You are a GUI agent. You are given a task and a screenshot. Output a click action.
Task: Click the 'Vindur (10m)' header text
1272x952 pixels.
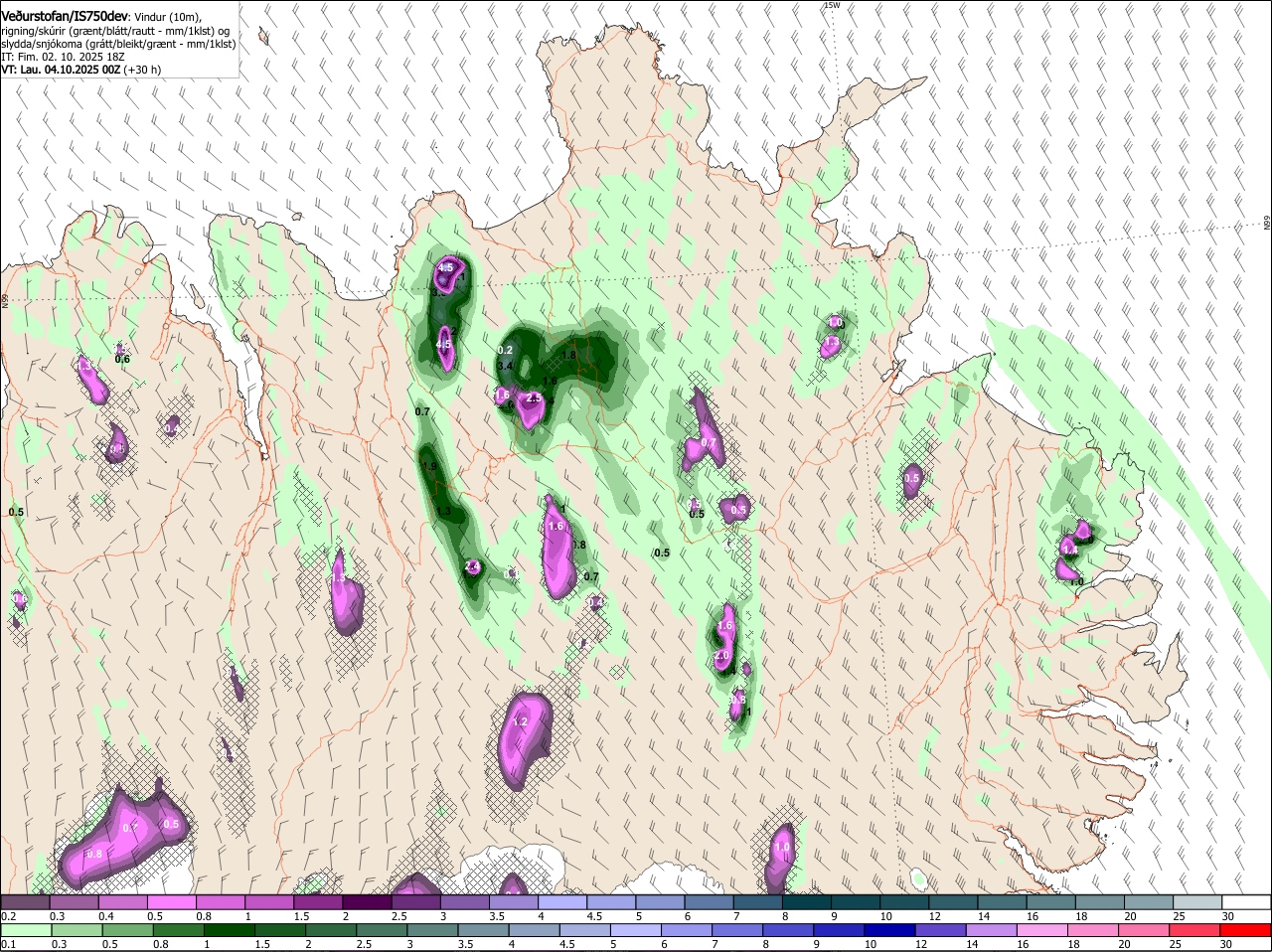[168, 17]
